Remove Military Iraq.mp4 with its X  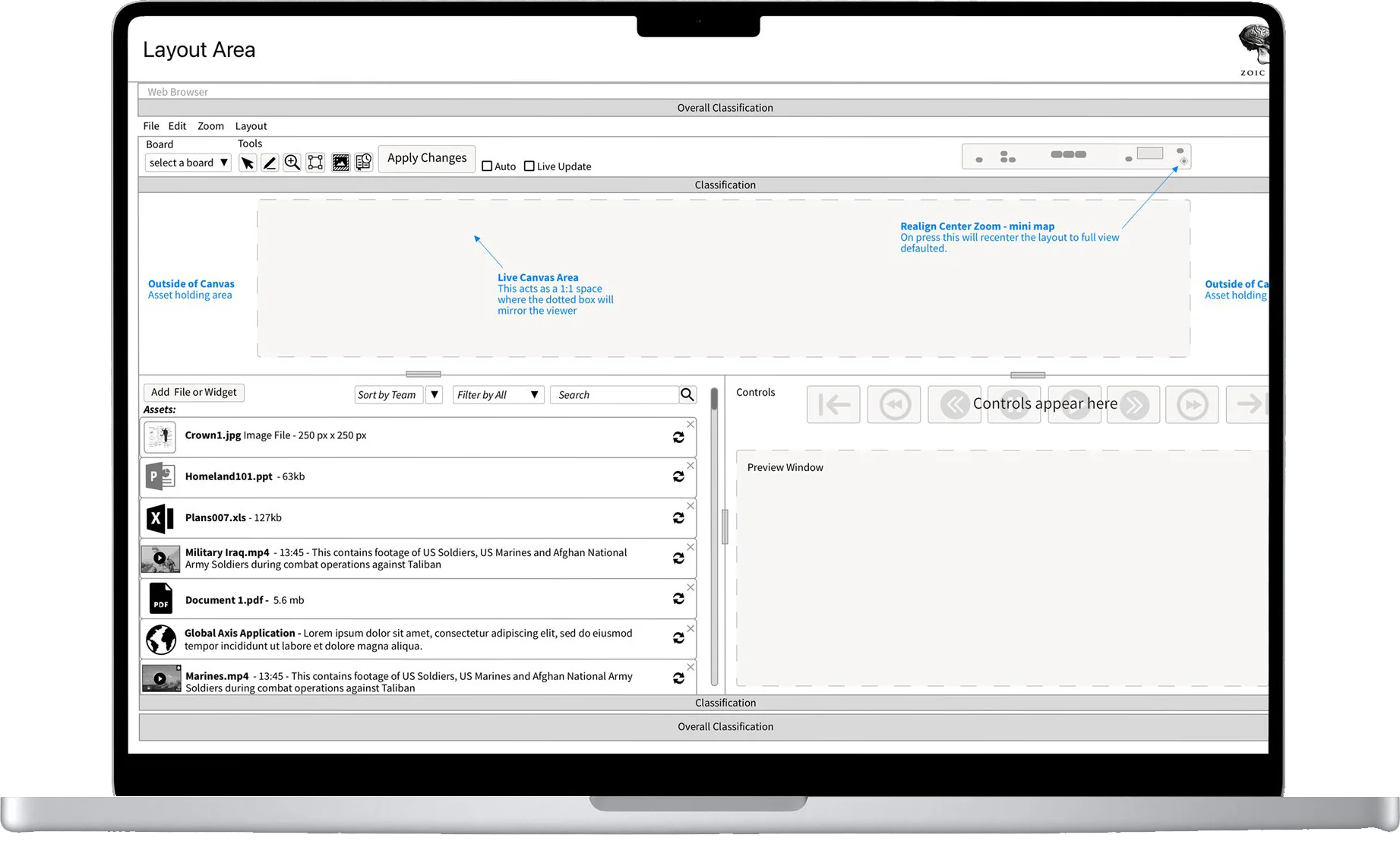691,546
